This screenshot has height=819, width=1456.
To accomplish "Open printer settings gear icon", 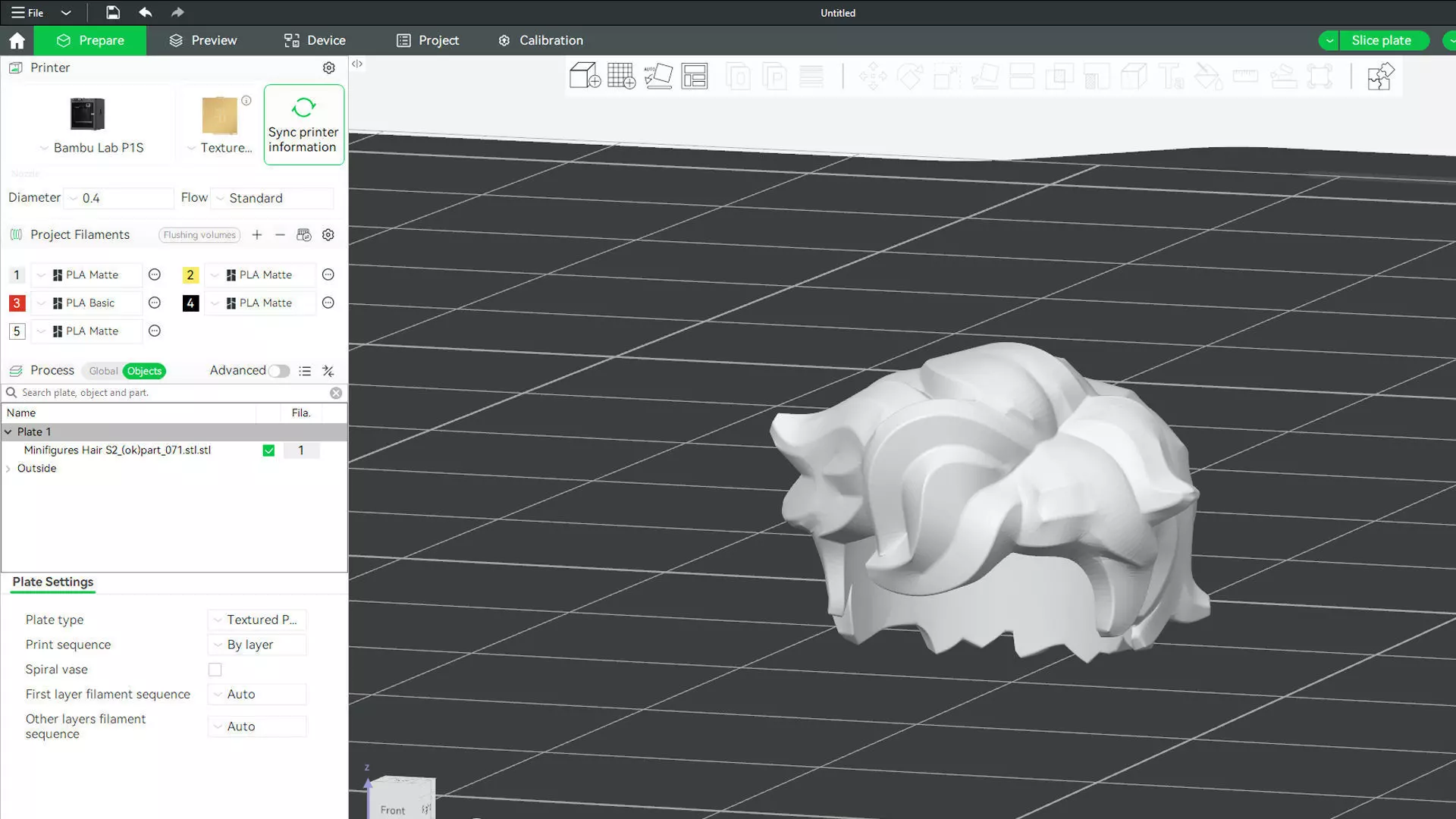I will (328, 67).
